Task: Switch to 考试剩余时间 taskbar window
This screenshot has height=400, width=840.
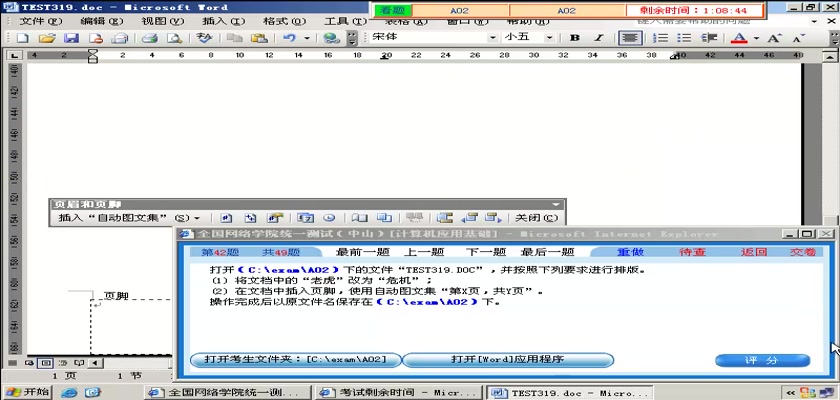Action: pyautogui.click(x=400, y=393)
